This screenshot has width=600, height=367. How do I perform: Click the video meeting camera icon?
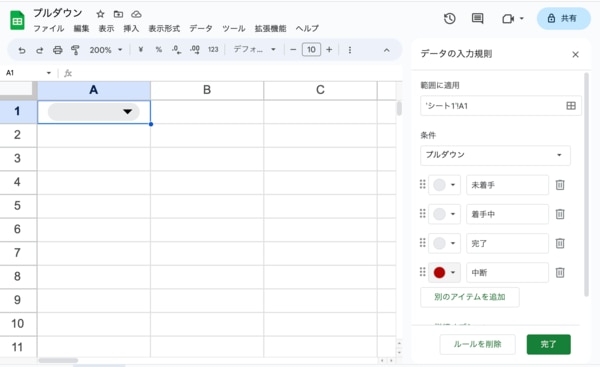pos(508,18)
